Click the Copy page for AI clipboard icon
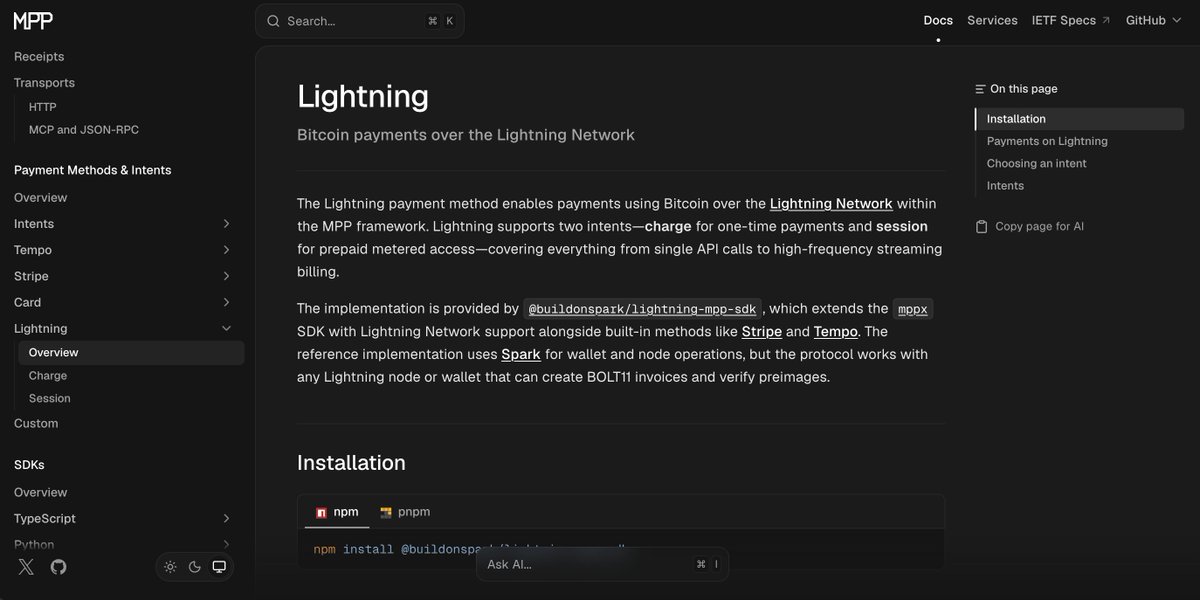Image resolution: width=1200 pixels, height=600 pixels. coord(982,227)
